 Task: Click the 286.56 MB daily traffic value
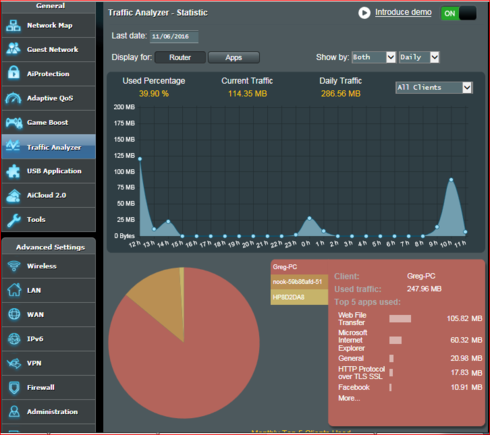pos(341,94)
